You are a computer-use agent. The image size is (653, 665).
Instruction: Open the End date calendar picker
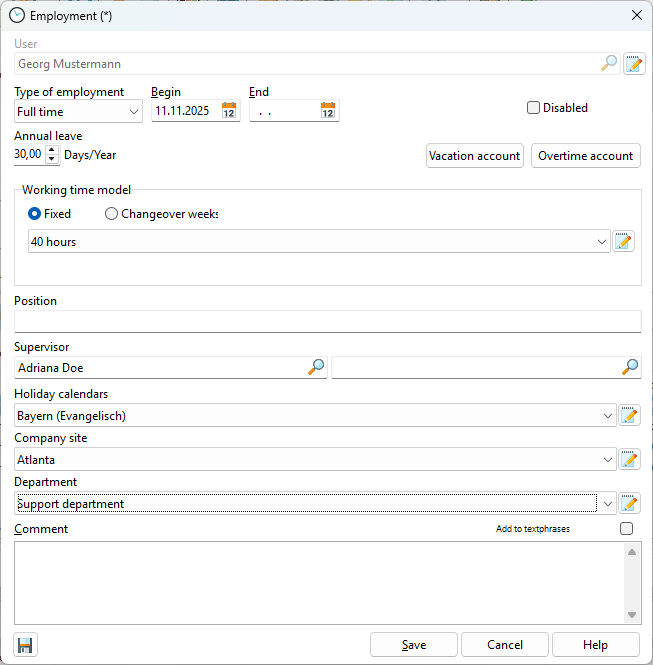328,111
